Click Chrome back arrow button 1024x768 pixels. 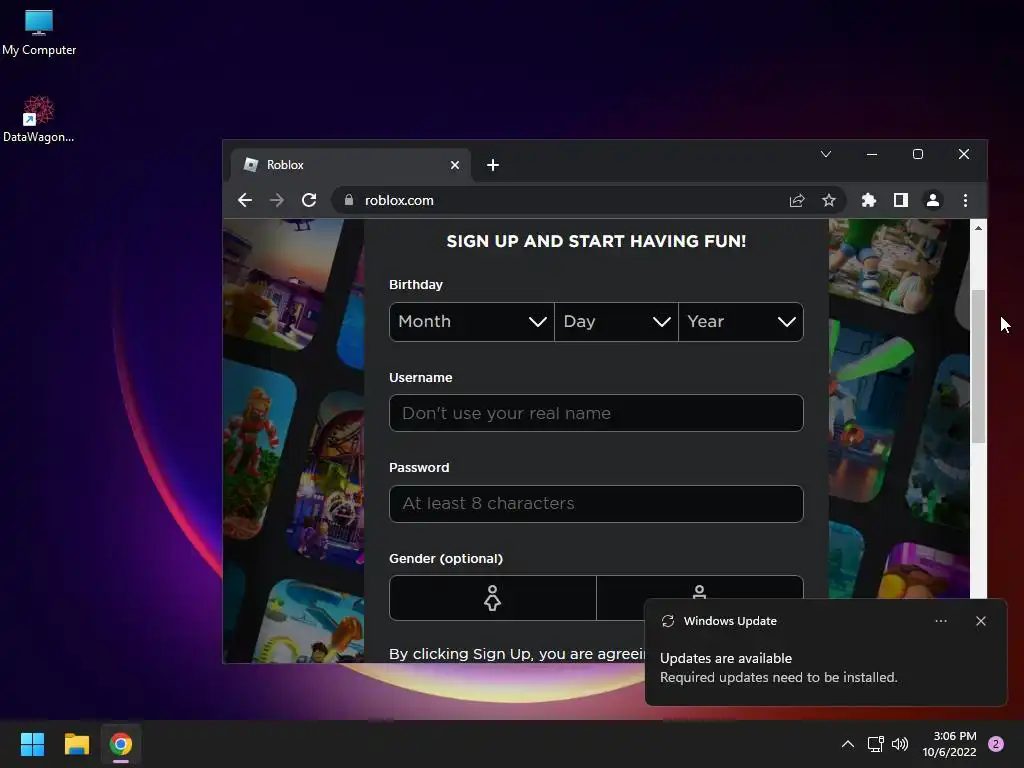tap(245, 200)
